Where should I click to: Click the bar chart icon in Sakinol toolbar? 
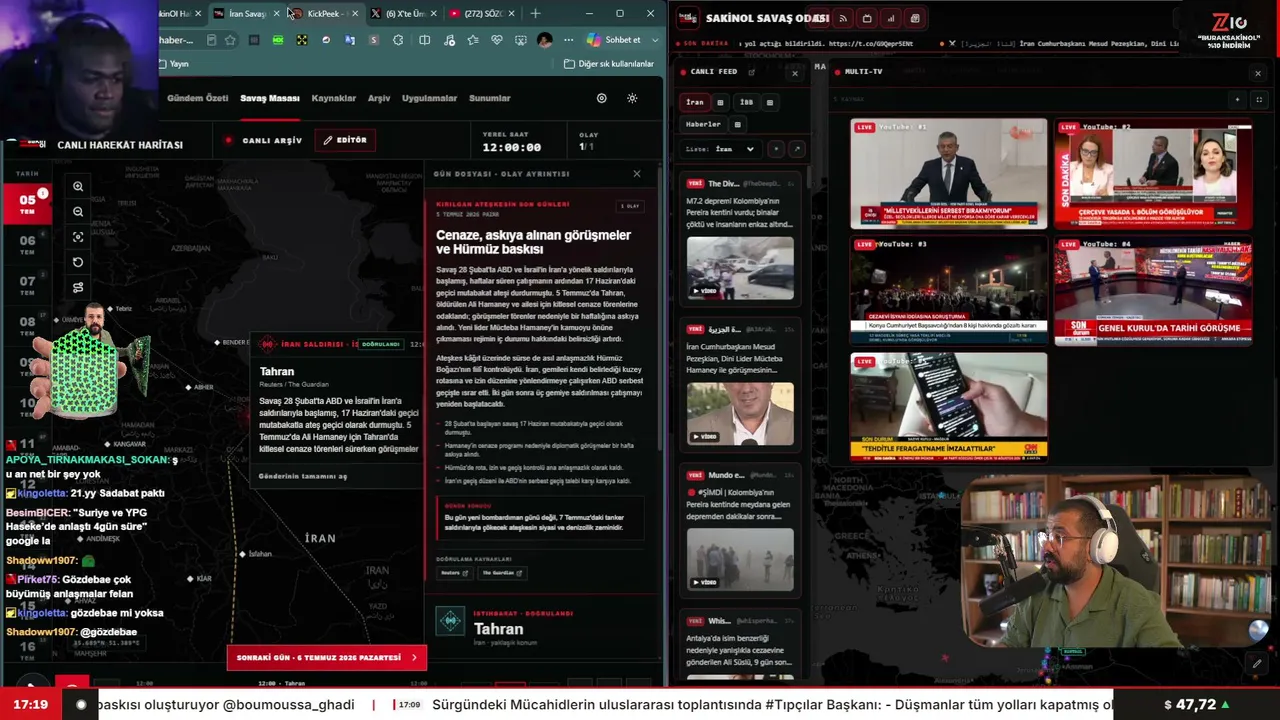point(891,18)
